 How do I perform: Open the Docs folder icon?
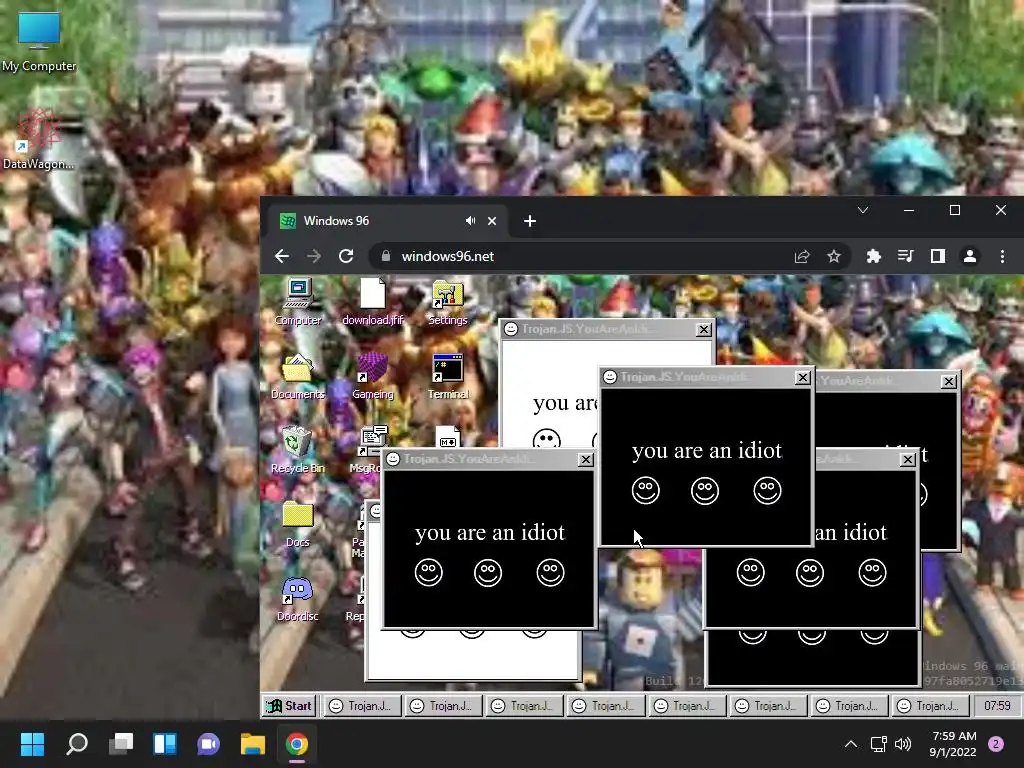pyautogui.click(x=298, y=524)
